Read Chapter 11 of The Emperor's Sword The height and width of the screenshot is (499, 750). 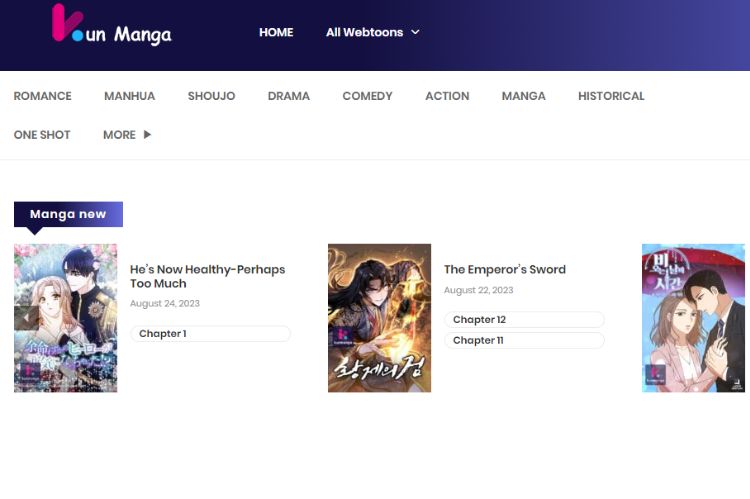pyautogui.click(x=524, y=341)
